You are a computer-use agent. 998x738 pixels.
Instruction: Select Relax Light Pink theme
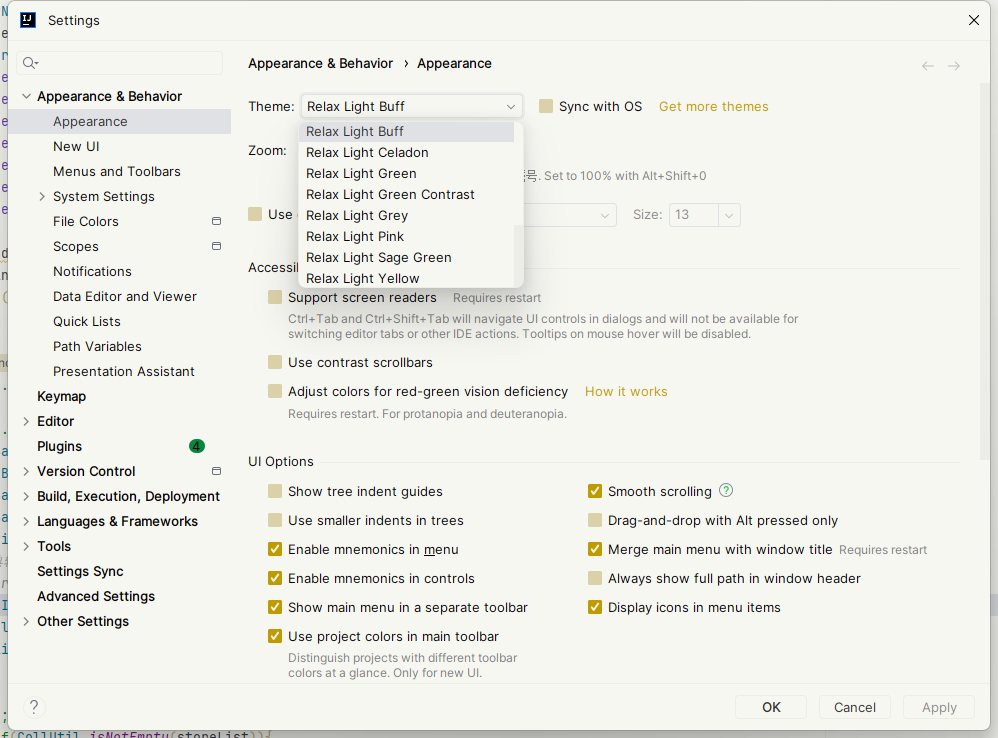[x=355, y=236]
